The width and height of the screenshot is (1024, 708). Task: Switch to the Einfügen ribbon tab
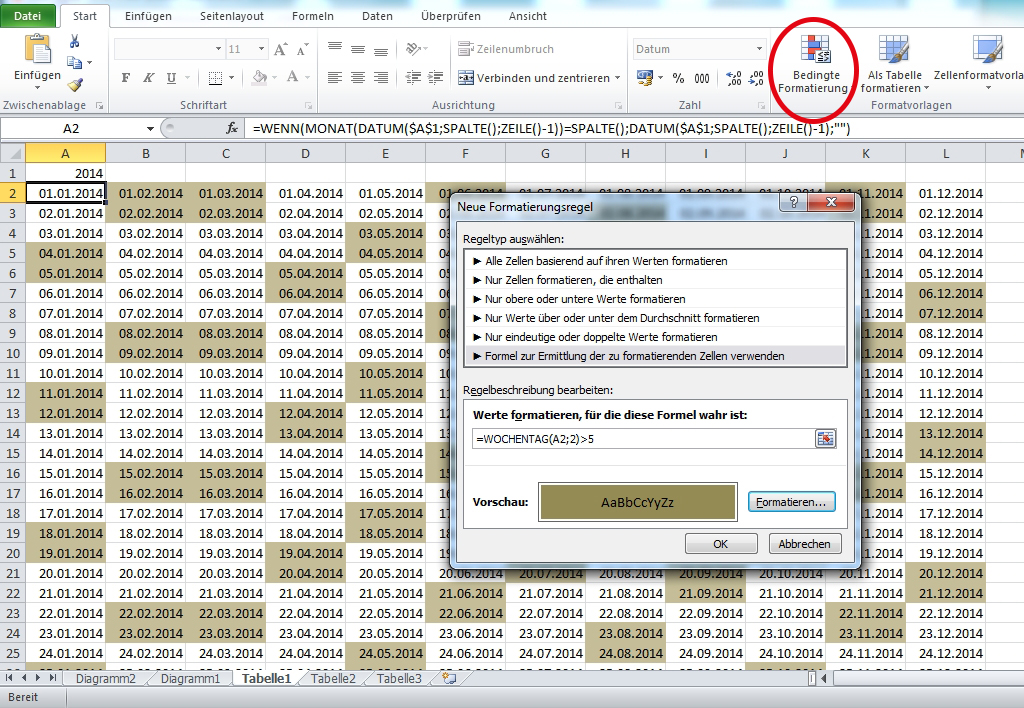(x=148, y=16)
